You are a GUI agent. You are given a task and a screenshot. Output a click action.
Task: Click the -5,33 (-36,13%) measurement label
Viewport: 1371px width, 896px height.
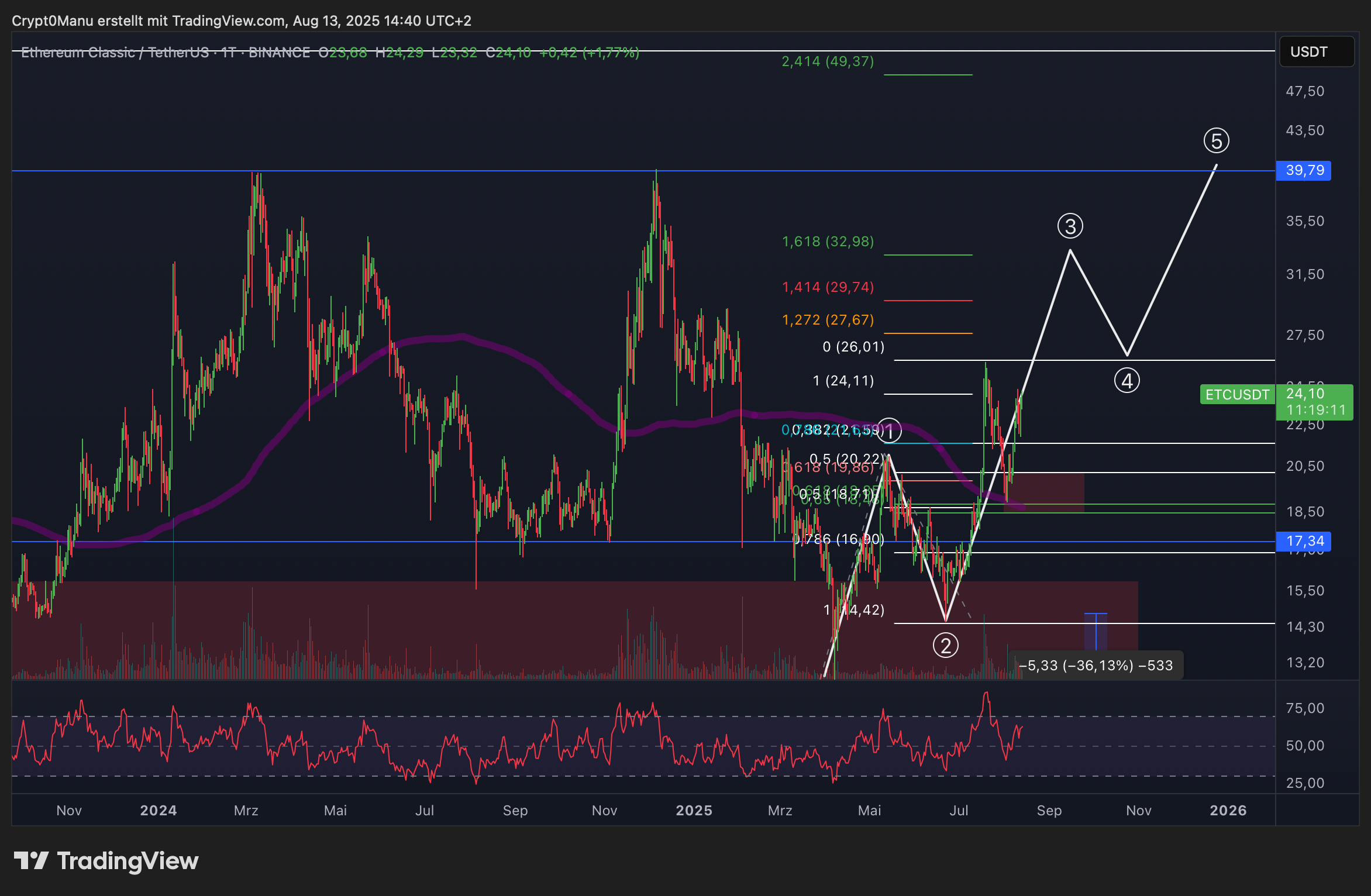pyautogui.click(x=1096, y=666)
